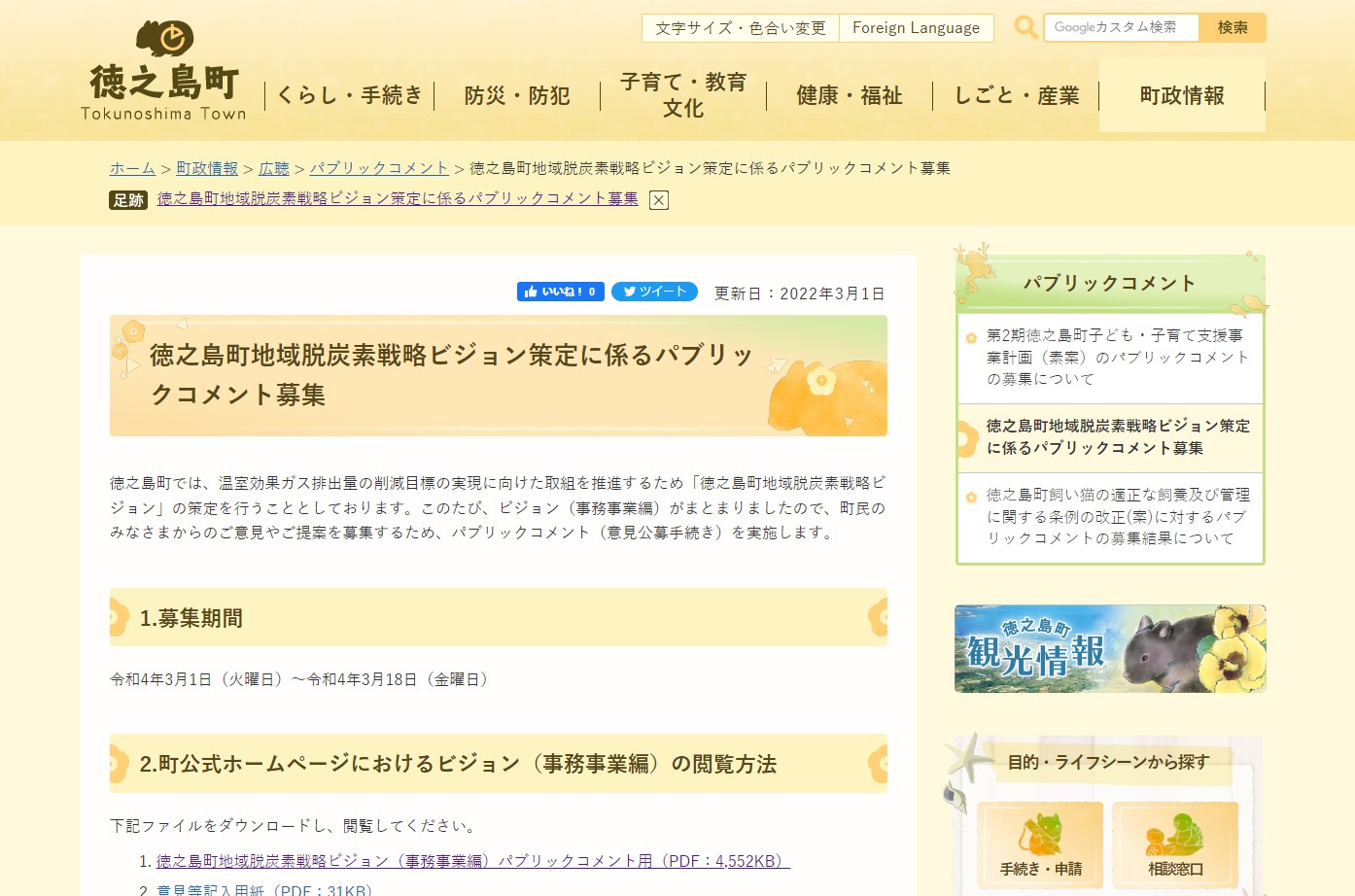1355x896 pixels.
Task: Open the 健康・福祉 menu
Action: click(x=849, y=95)
